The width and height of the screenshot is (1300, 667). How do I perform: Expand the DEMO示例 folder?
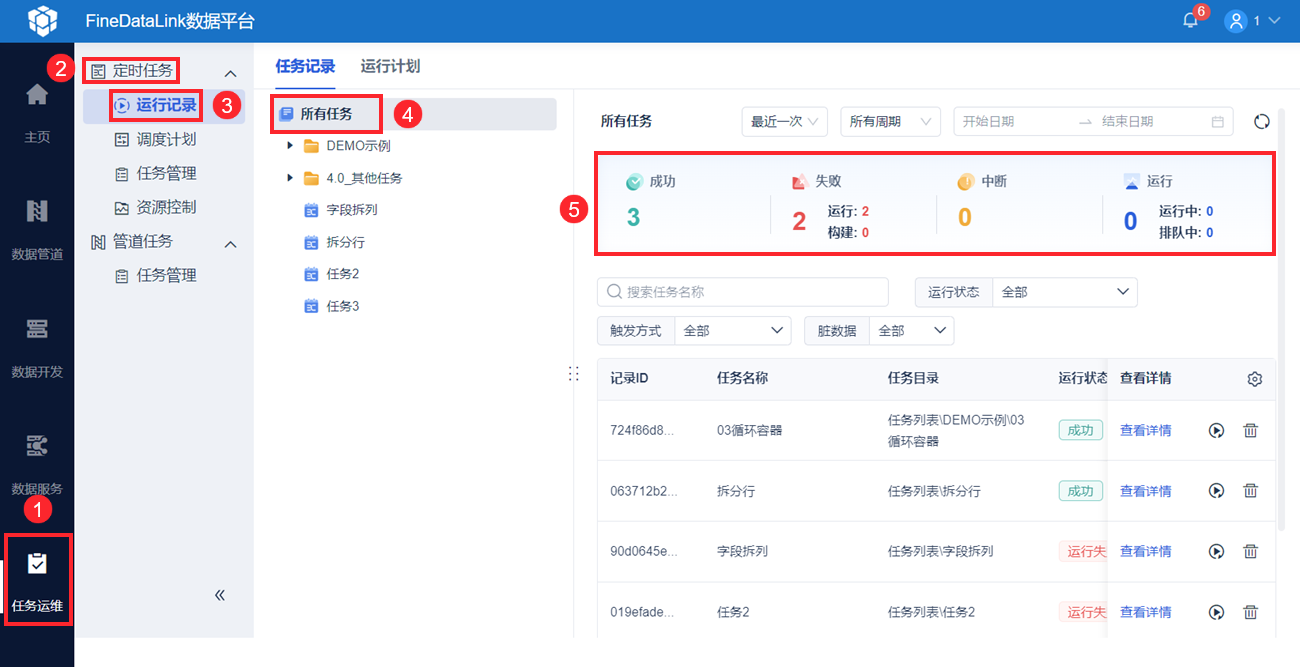[x=290, y=146]
